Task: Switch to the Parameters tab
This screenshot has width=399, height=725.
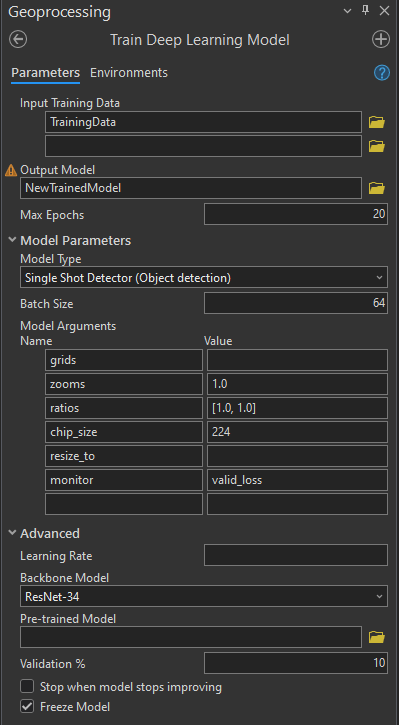Action: point(45,73)
